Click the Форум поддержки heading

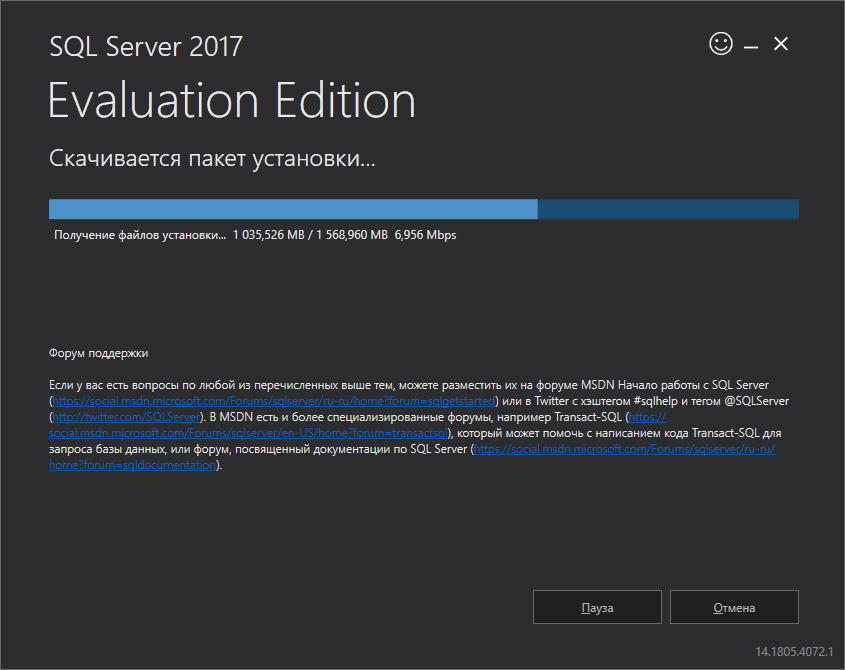click(x=98, y=353)
